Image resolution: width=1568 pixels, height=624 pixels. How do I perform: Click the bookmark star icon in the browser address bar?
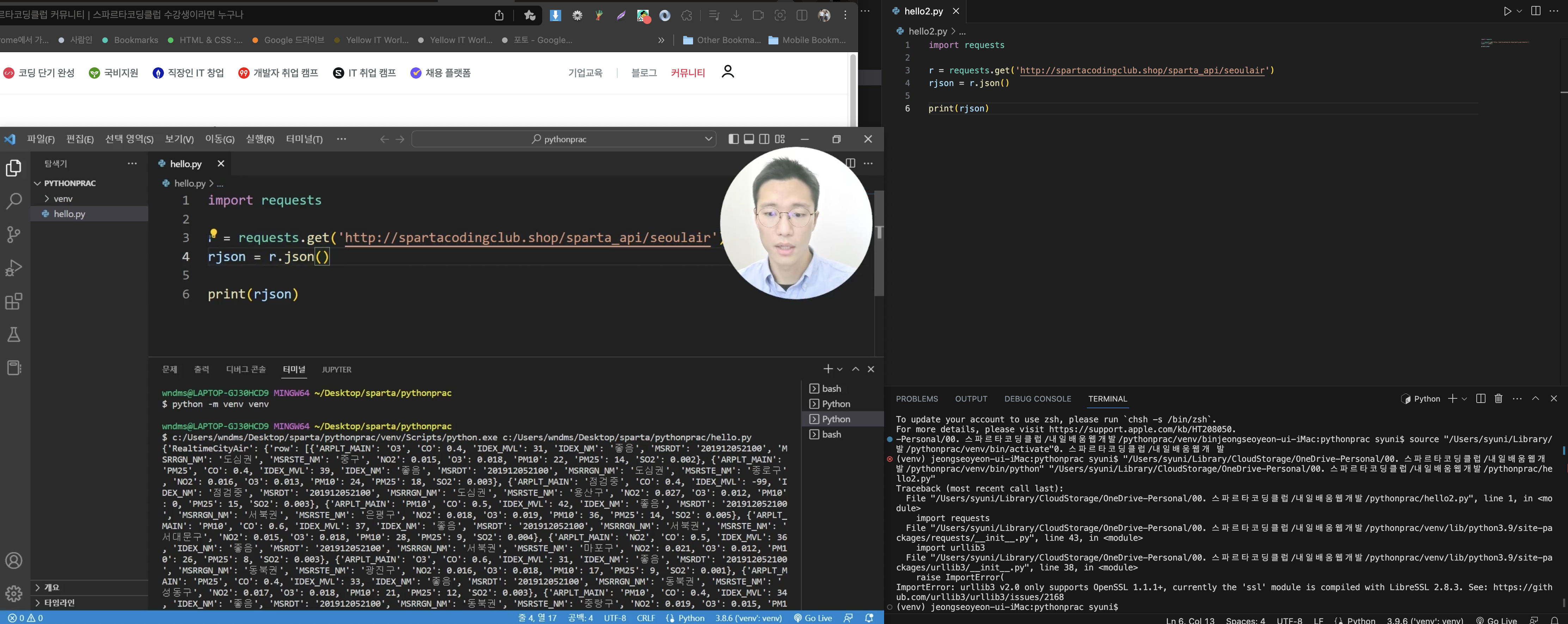click(x=529, y=15)
